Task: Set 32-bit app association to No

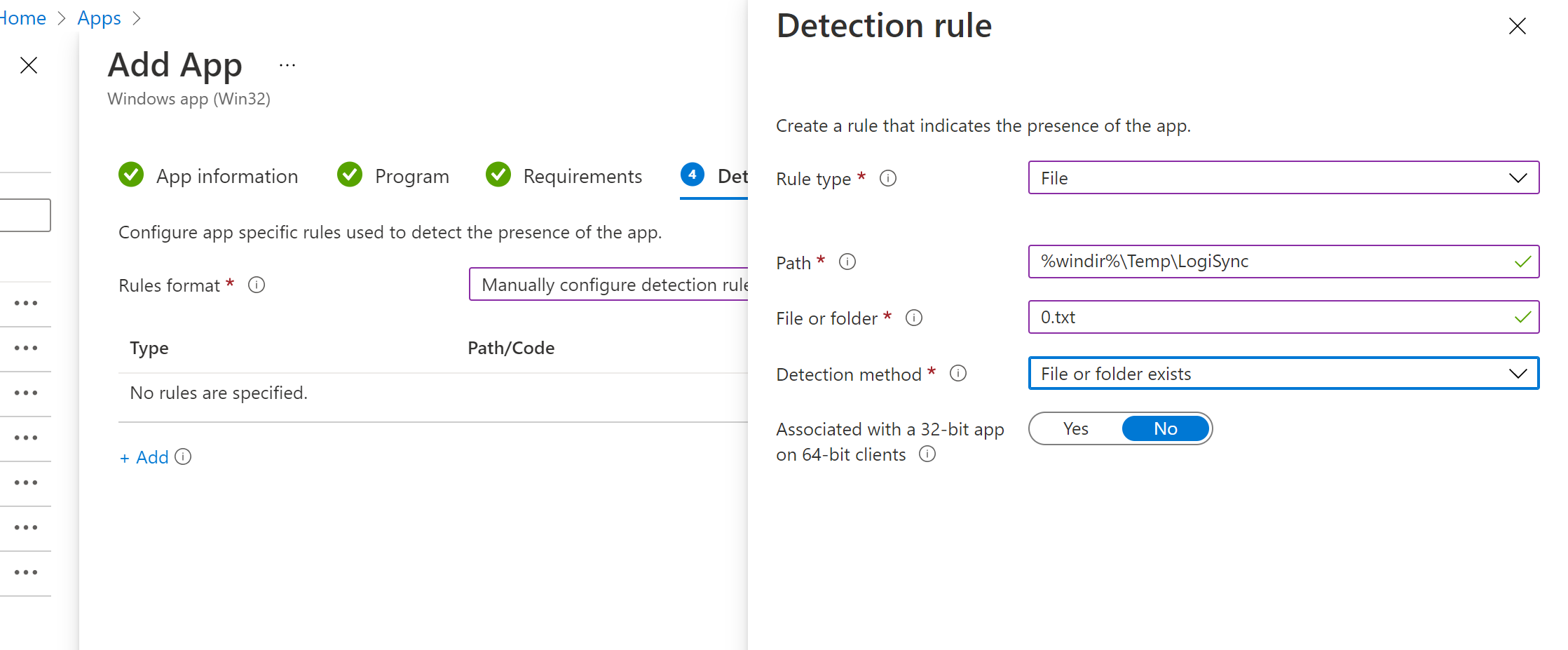Action: coord(1165,429)
